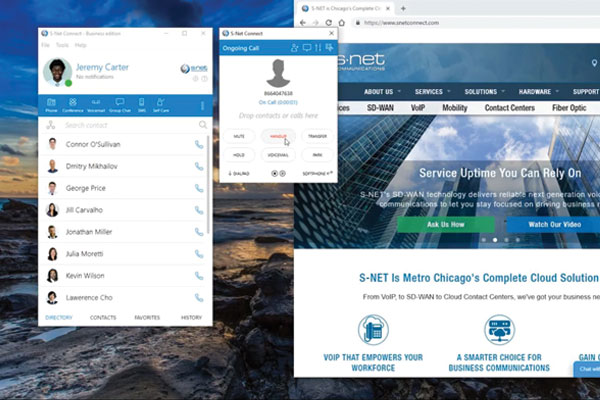Click the browser reload button
The width and height of the screenshot is (600, 400).
tap(328, 23)
